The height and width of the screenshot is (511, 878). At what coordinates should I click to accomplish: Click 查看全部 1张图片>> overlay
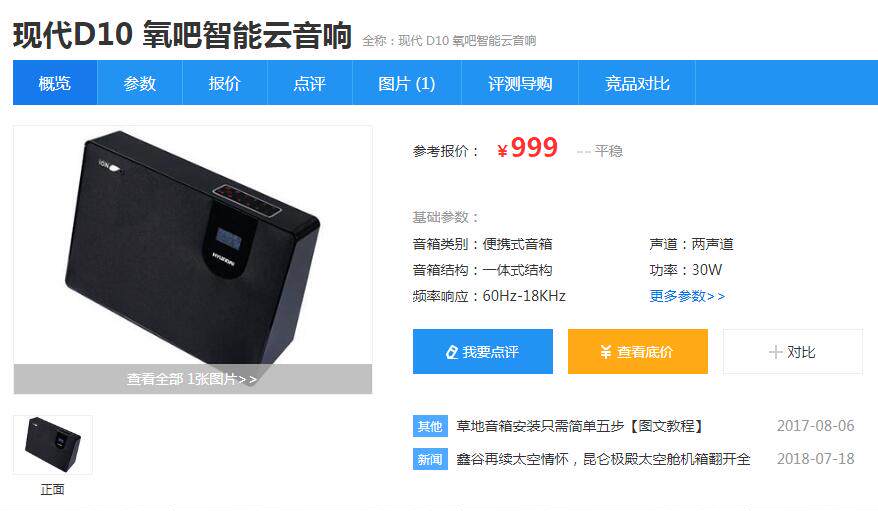pos(193,379)
